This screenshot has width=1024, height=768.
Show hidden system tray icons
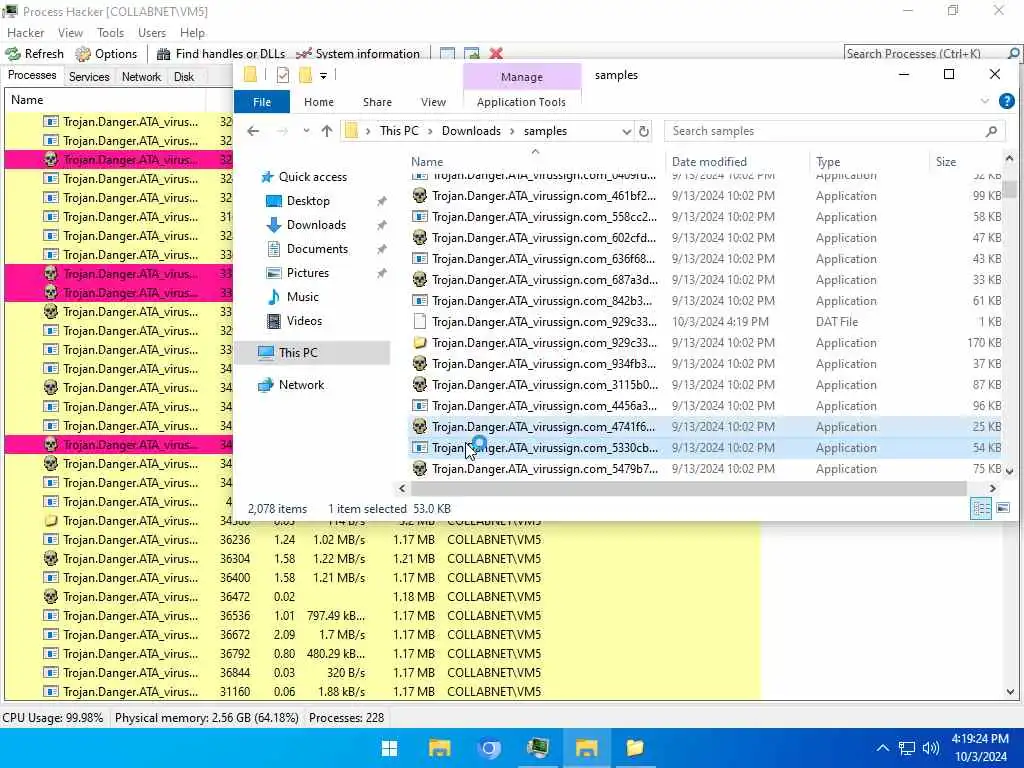click(882, 748)
